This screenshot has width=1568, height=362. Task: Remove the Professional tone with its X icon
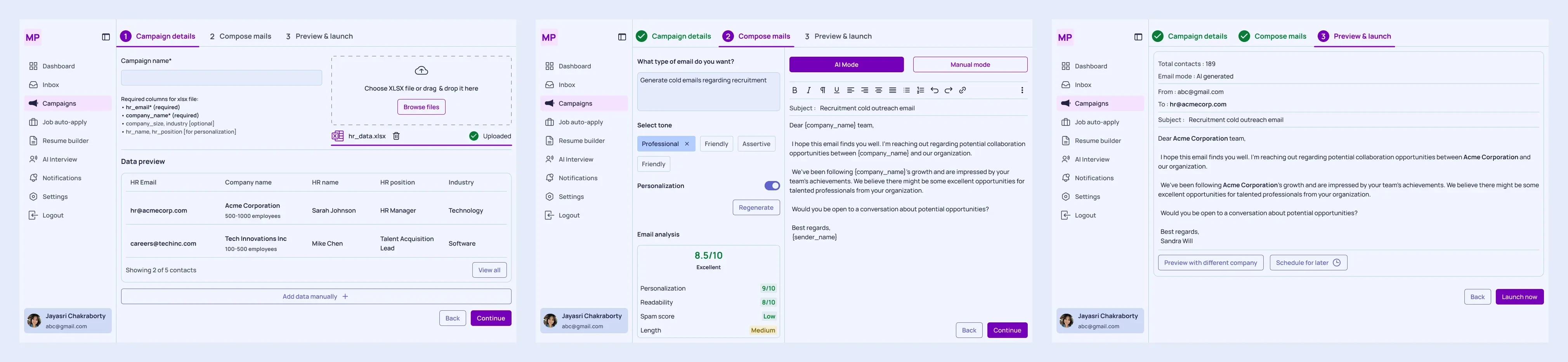coord(687,144)
